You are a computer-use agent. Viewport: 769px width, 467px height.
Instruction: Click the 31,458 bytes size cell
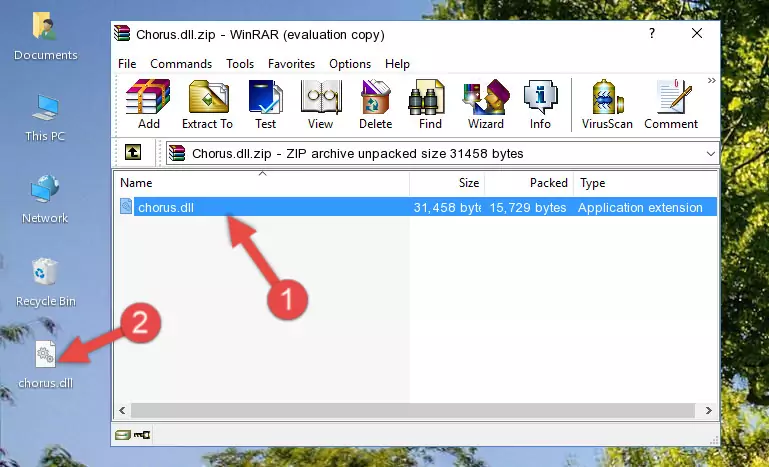(x=447, y=208)
